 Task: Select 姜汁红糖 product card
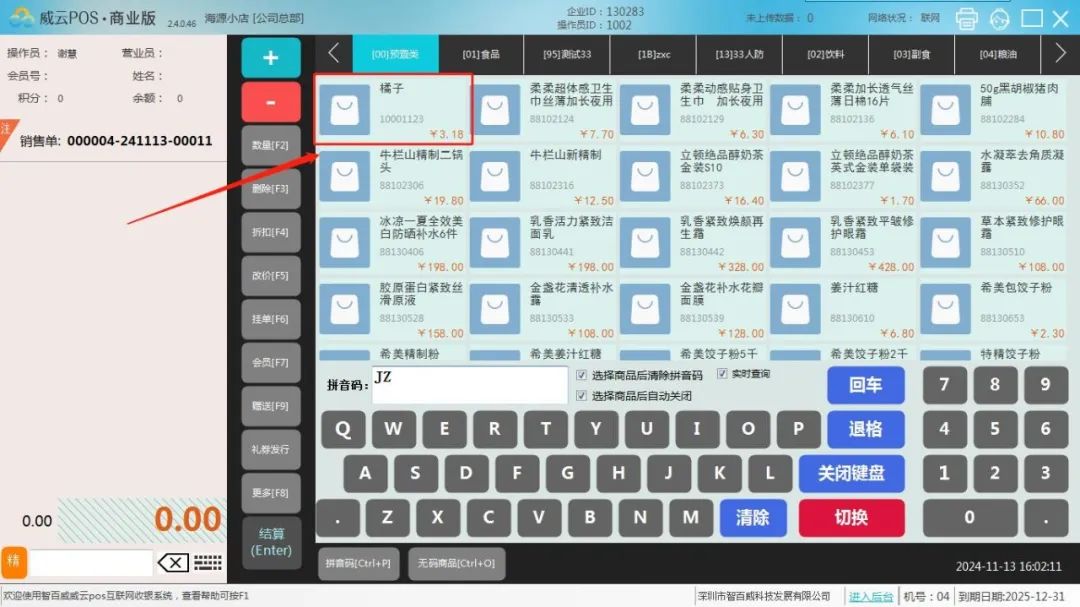842,309
